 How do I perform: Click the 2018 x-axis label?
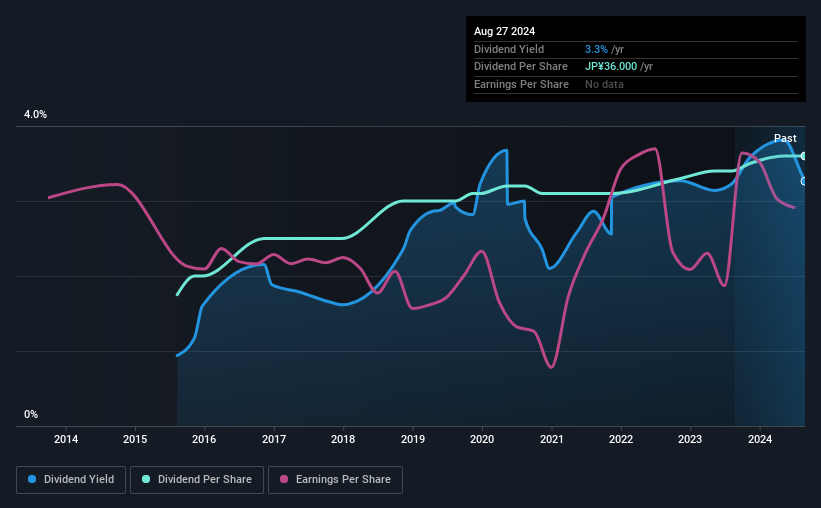(x=343, y=439)
